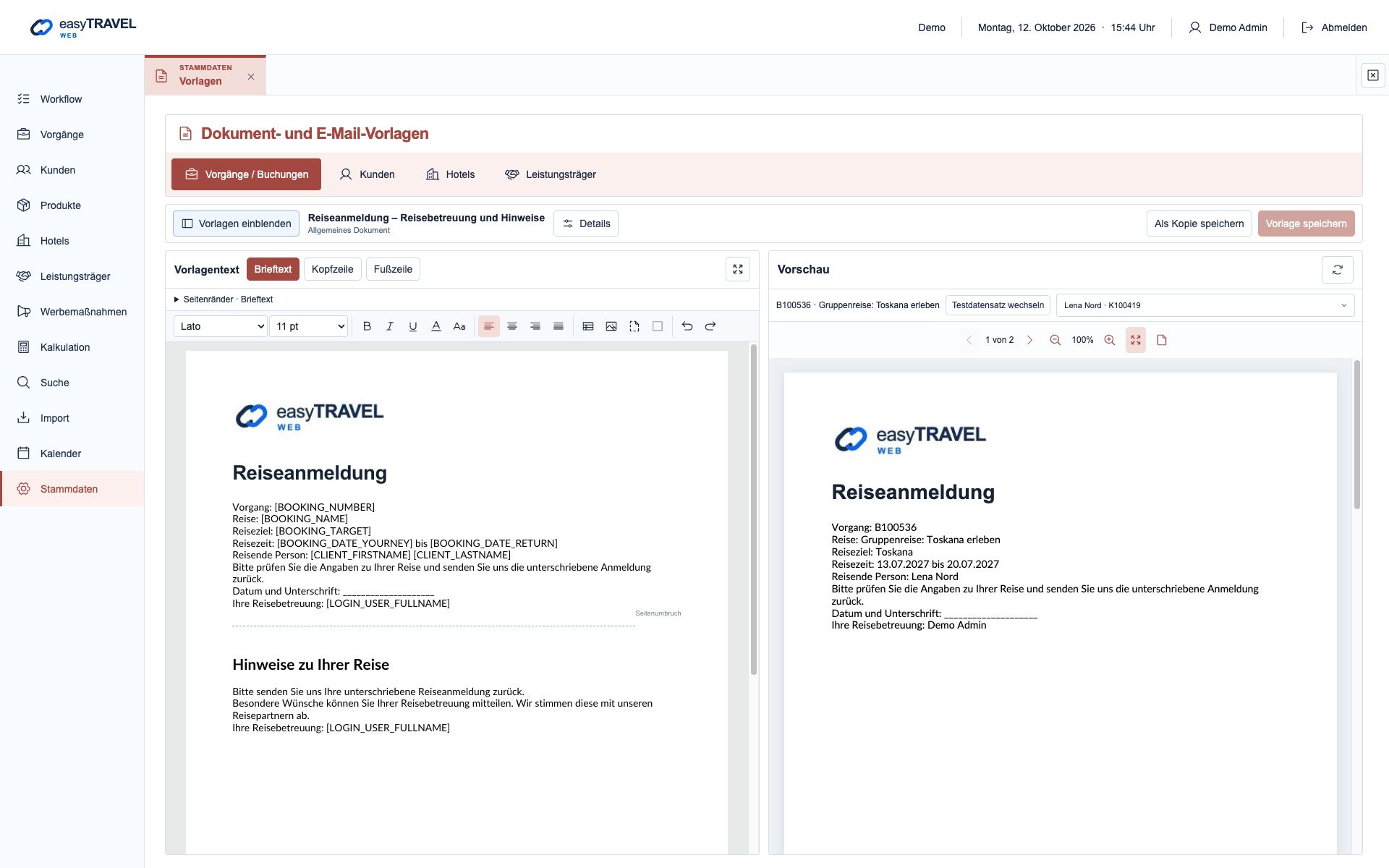
Task: Justify the text
Action: pyautogui.click(x=558, y=326)
